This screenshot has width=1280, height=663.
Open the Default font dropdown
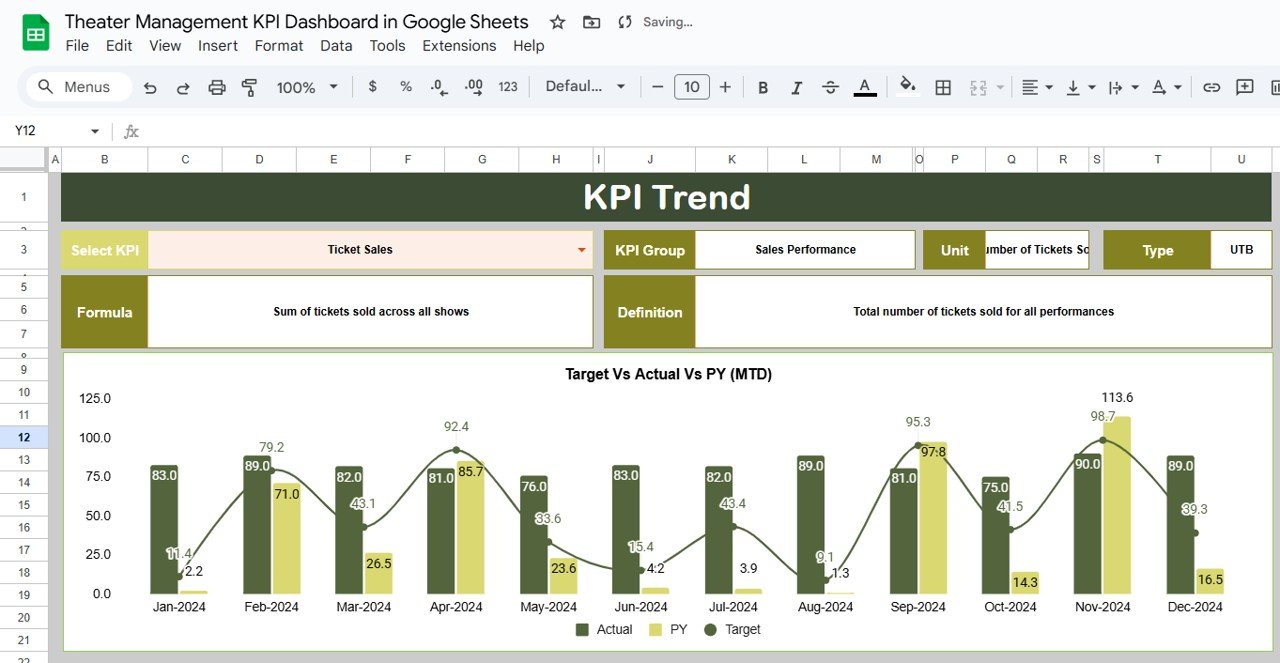pyautogui.click(x=585, y=87)
